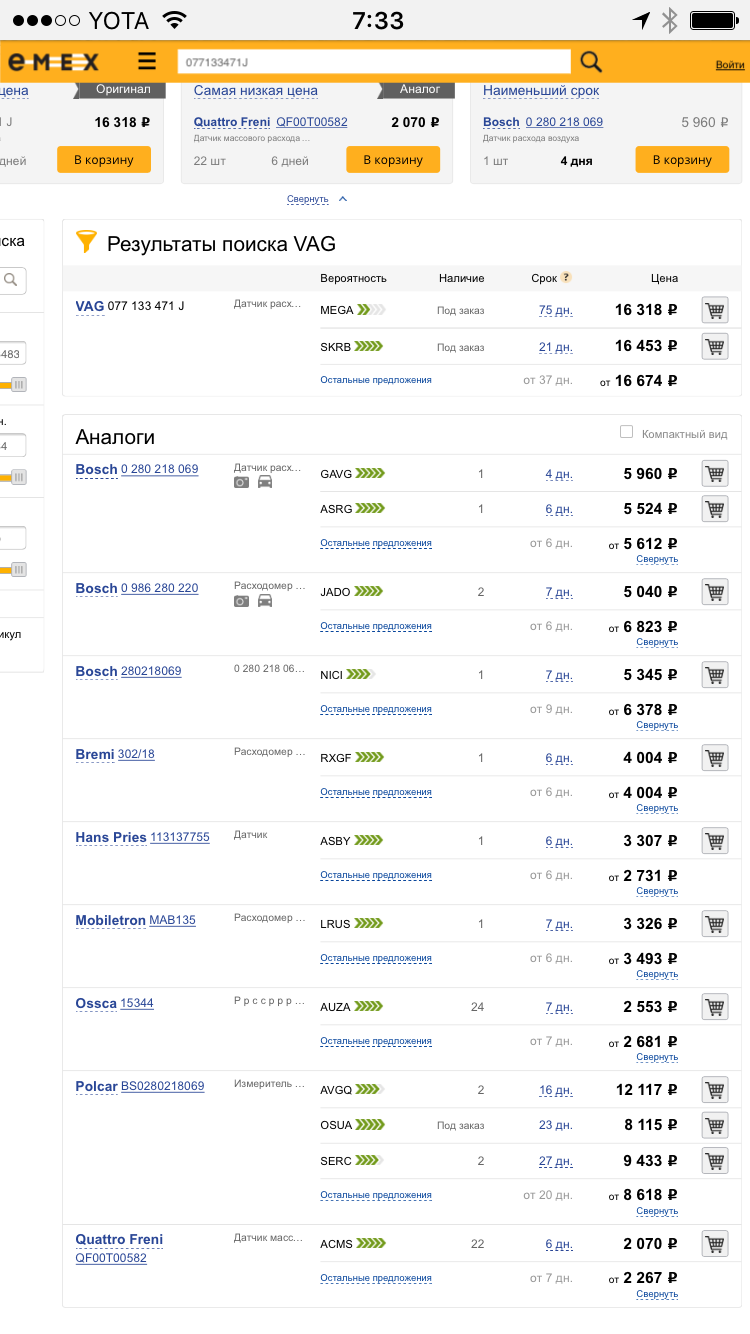Click Остальные предложения for Mobiletron MAB135
This screenshot has height=1334, width=750.
pyautogui.click(x=376, y=958)
